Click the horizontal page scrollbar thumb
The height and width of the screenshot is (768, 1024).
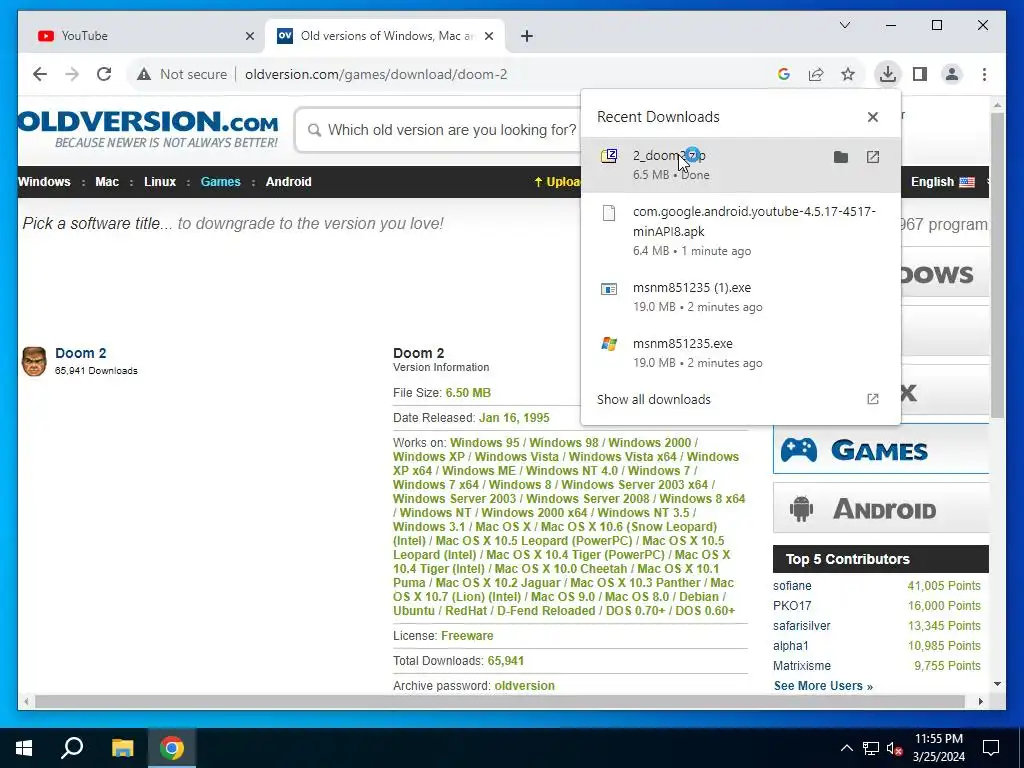[x=500, y=701]
